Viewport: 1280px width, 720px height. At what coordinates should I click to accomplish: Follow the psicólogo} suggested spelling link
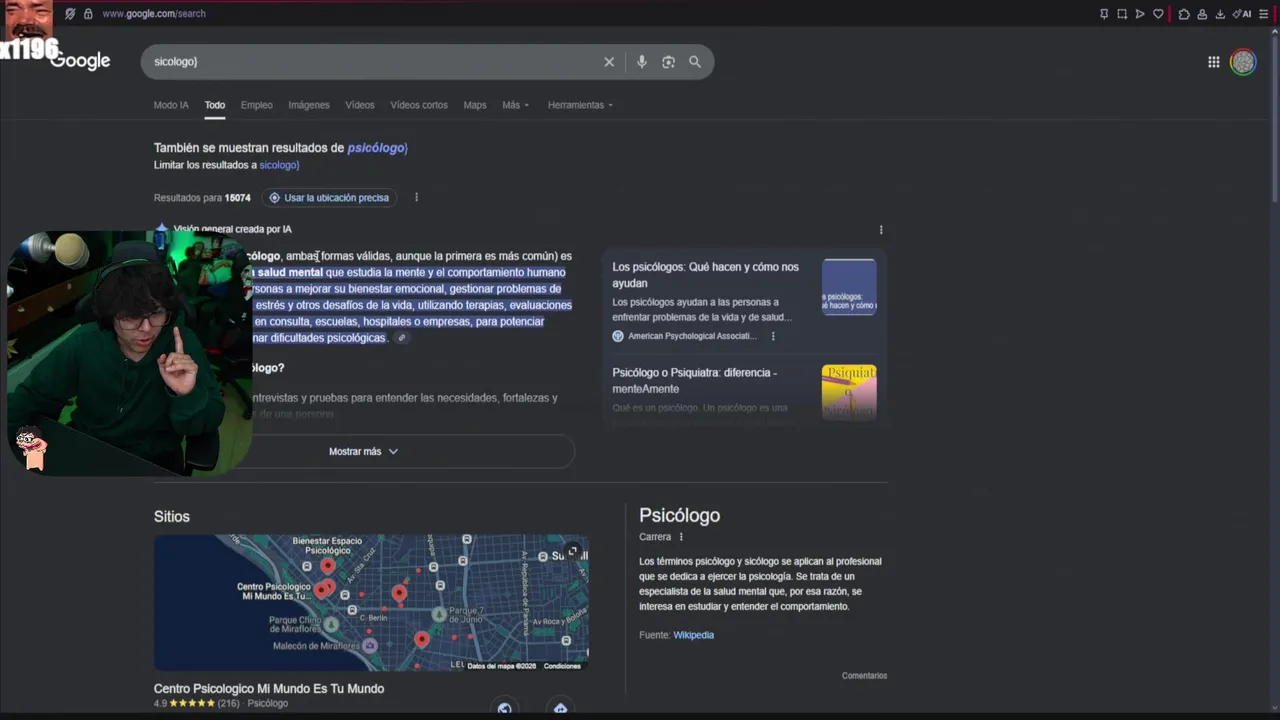point(377,148)
